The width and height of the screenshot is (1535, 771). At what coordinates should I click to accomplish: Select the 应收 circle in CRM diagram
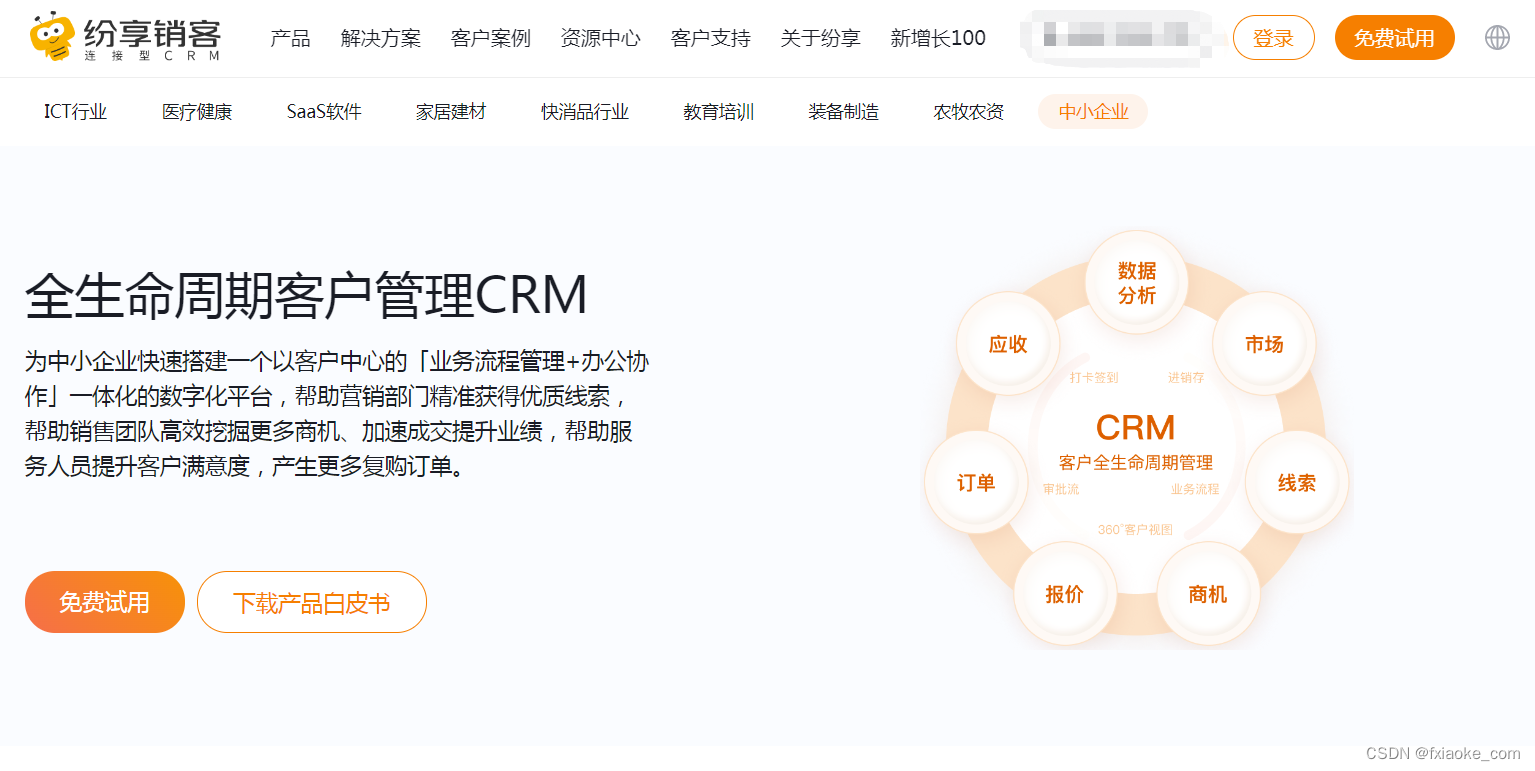[x=1008, y=344]
